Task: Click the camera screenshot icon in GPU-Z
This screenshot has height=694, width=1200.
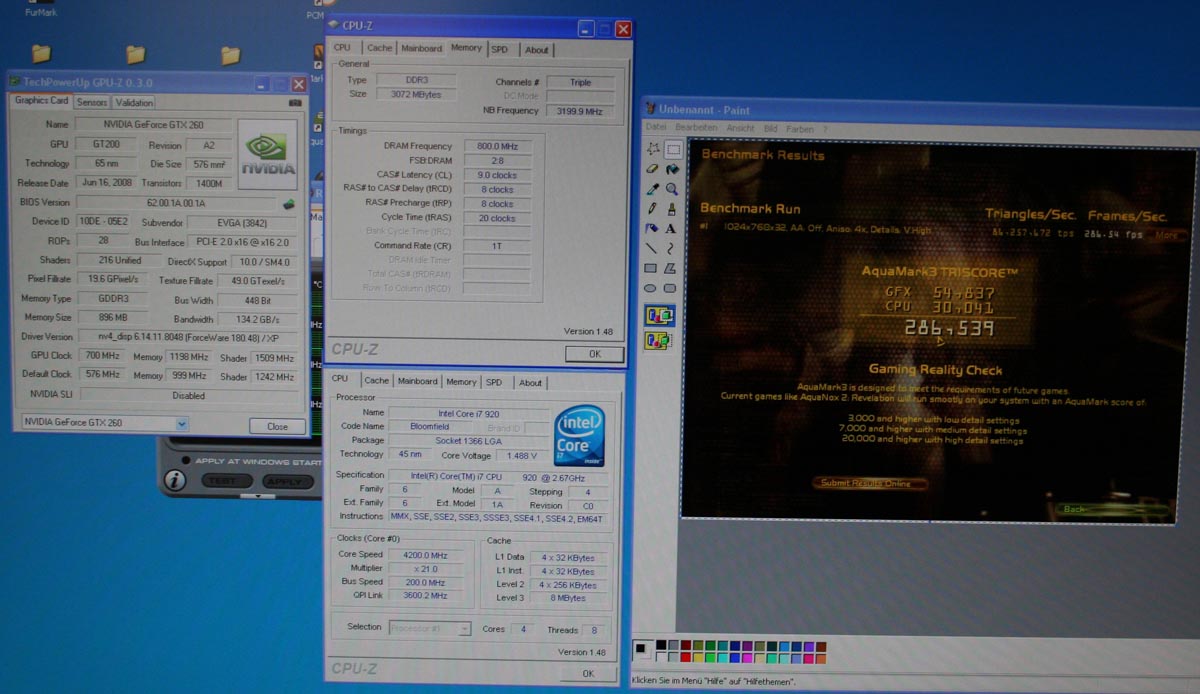Action: tap(295, 103)
